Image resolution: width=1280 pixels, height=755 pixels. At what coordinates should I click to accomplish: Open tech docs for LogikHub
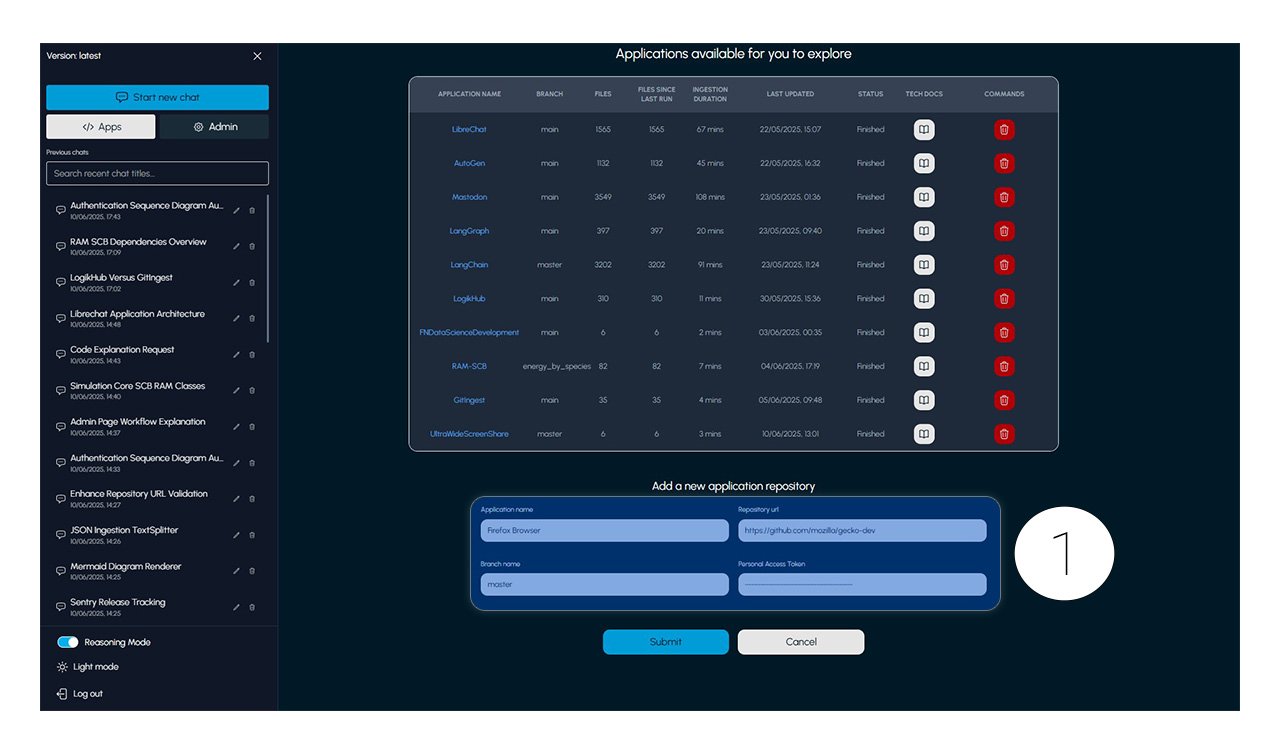click(x=924, y=298)
